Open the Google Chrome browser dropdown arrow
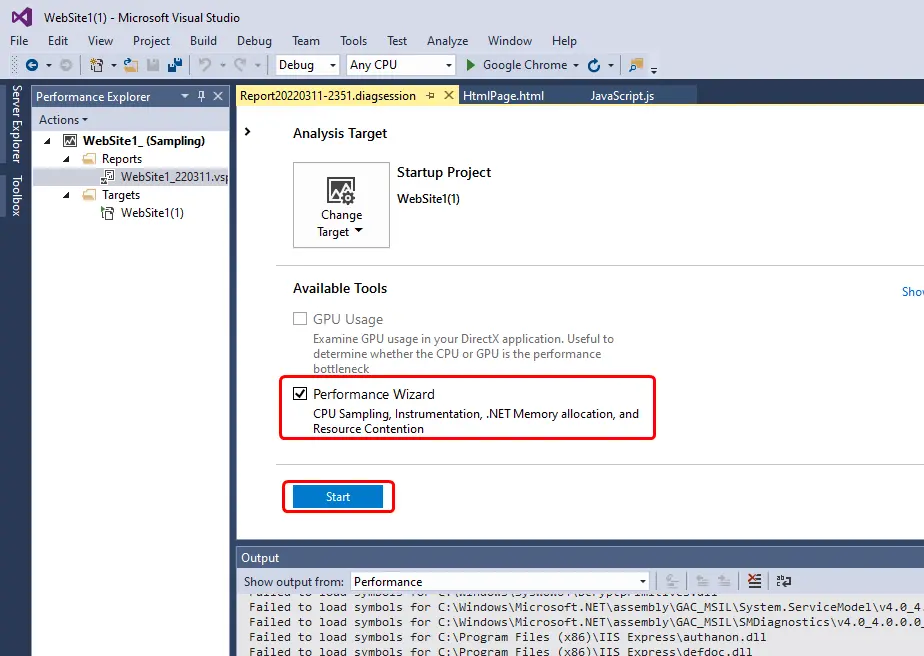This screenshot has height=656, width=924. (x=576, y=65)
